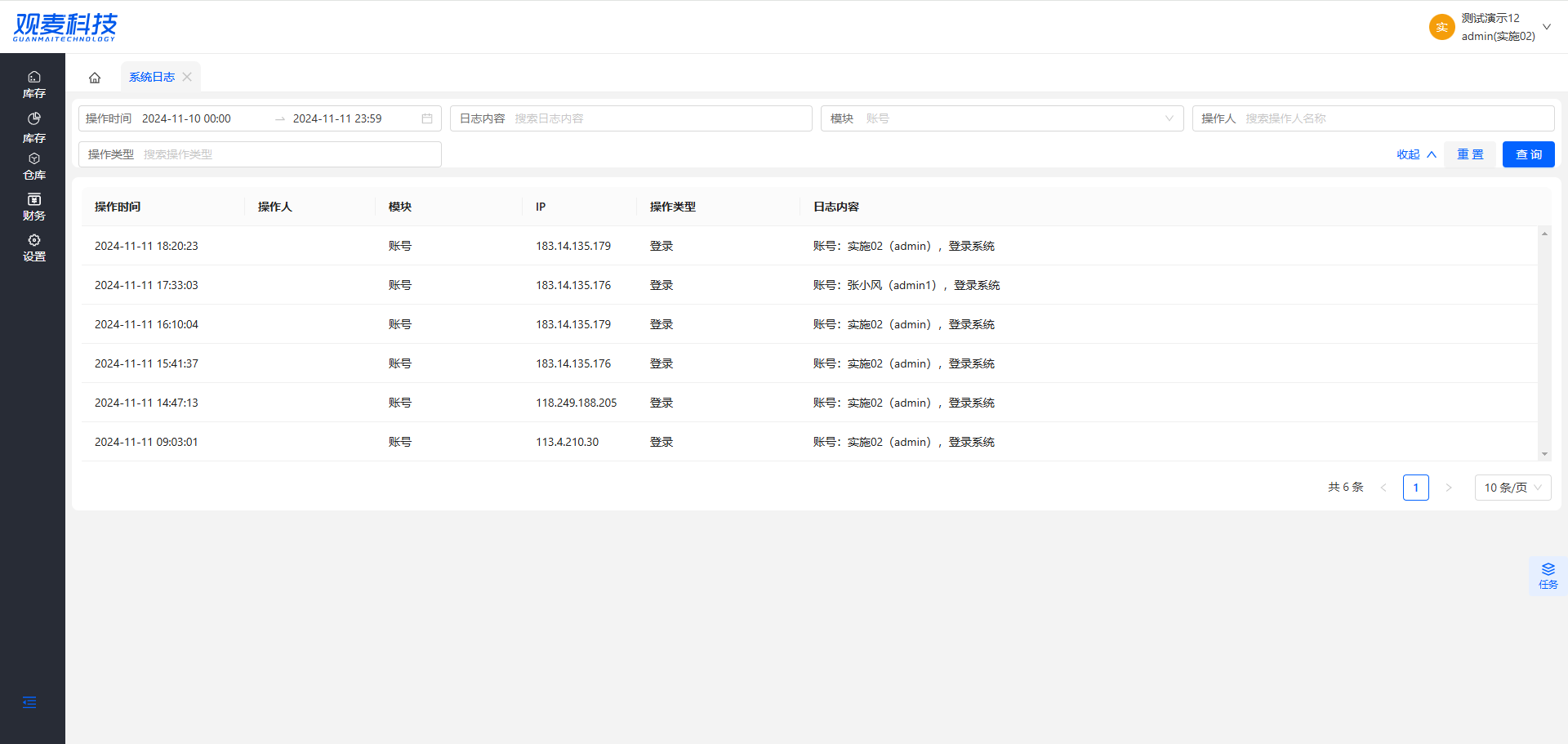Screen dimensions: 1568x744
Task: Open the 任务 floating task panel
Action: (x=1548, y=576)
